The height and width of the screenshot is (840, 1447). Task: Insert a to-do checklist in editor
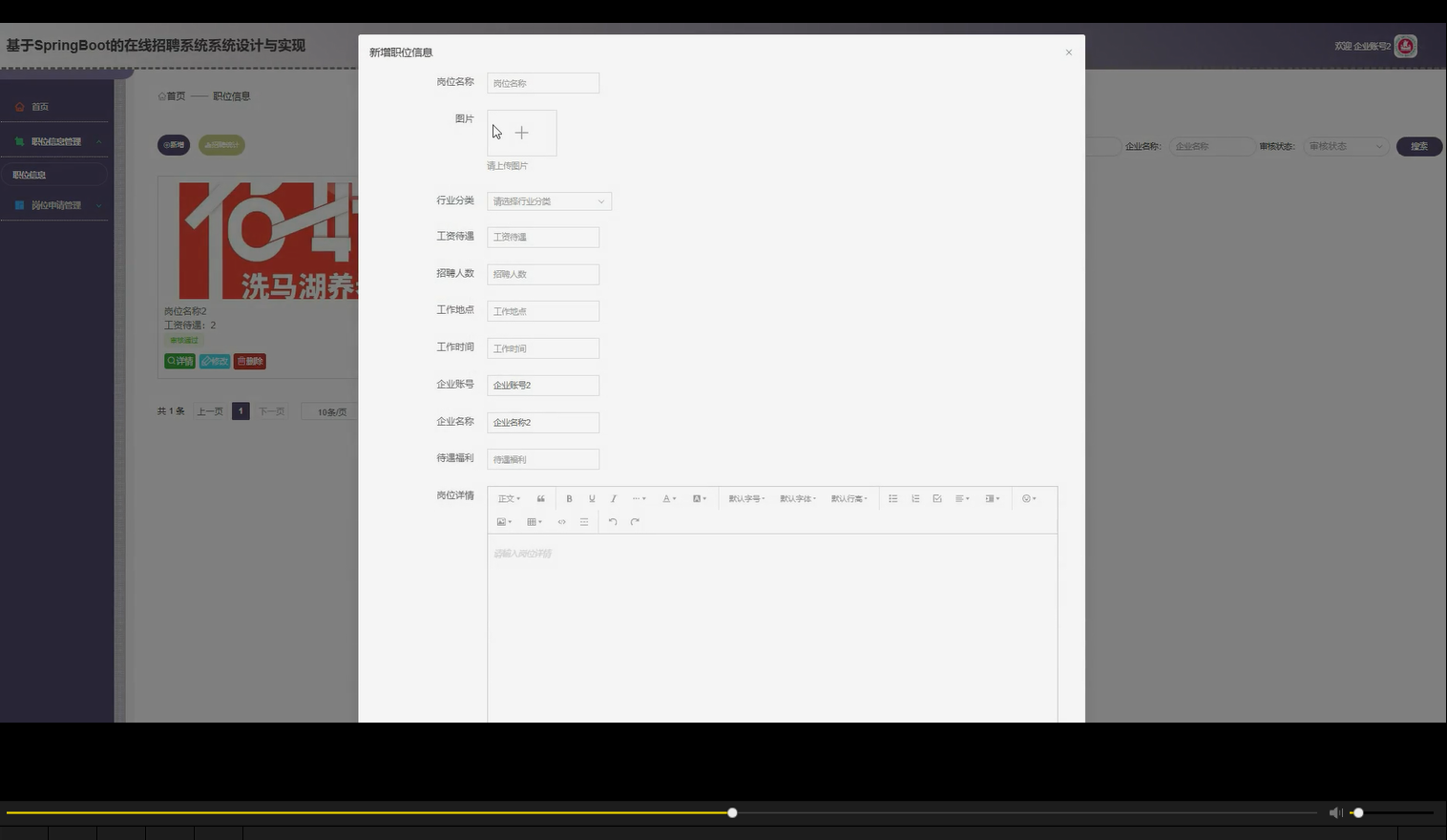tap(937, 498)
